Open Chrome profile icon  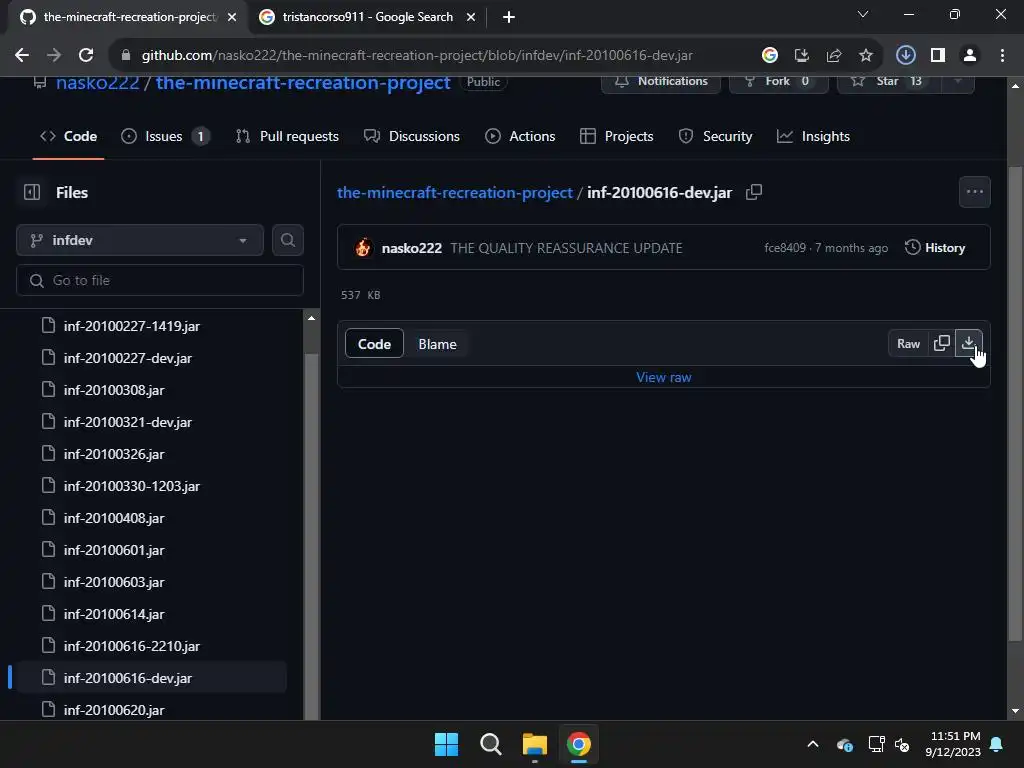(970, 56)
